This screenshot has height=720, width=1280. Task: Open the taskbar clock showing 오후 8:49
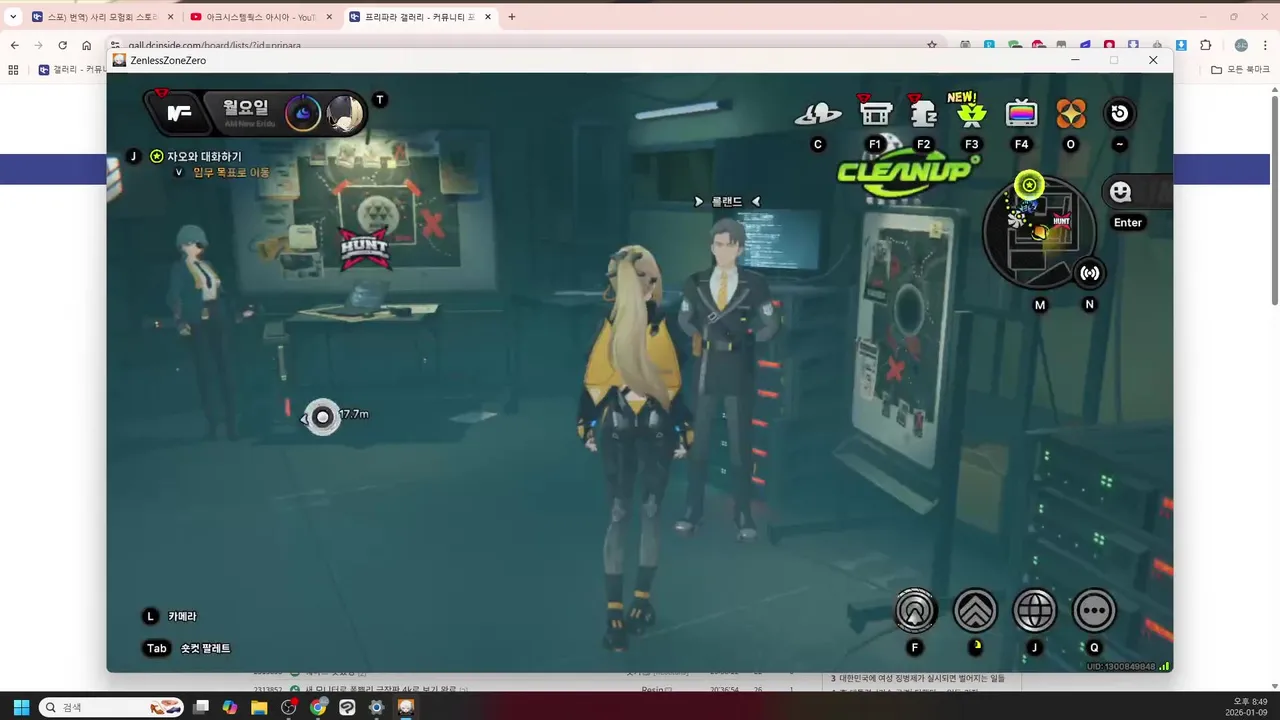(x=1245, y=707)
